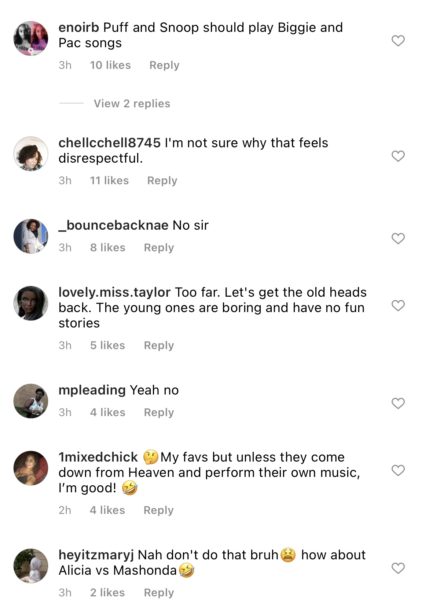The width and height of the screenshot is (429, 600).
Task: Reply to _bouncebacknae's comment
Action: tap(159, 248)
